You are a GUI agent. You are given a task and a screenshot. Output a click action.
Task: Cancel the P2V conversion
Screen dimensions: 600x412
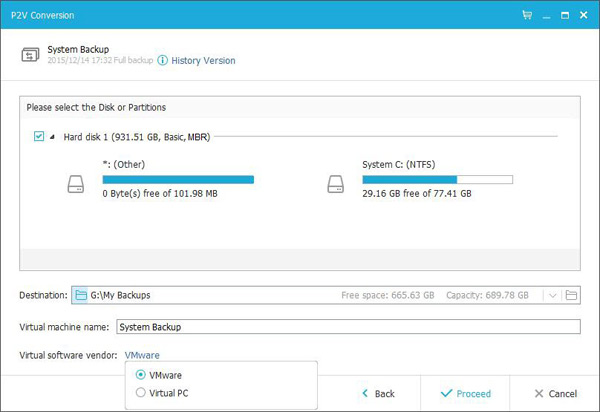pos(556,394)
